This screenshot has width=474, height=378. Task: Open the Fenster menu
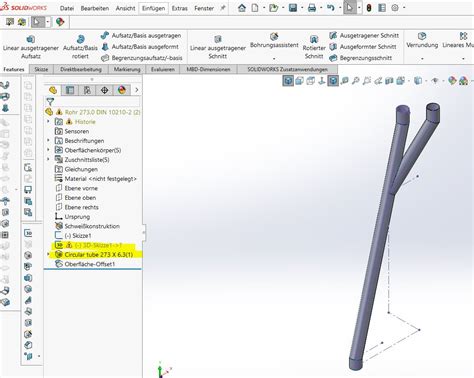coord(204,8)
